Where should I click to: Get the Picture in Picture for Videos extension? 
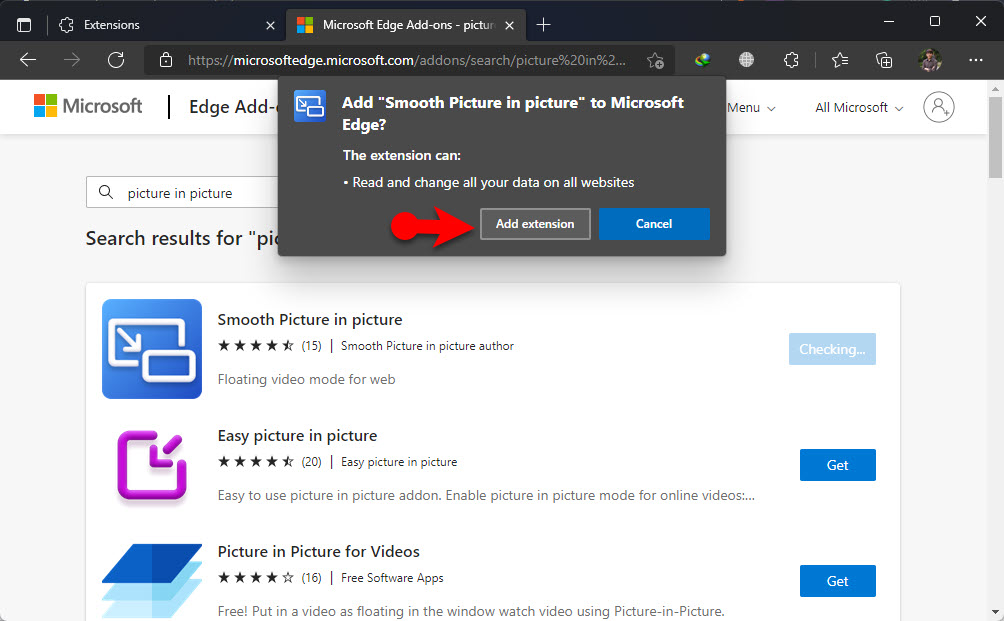coord(838,581)
